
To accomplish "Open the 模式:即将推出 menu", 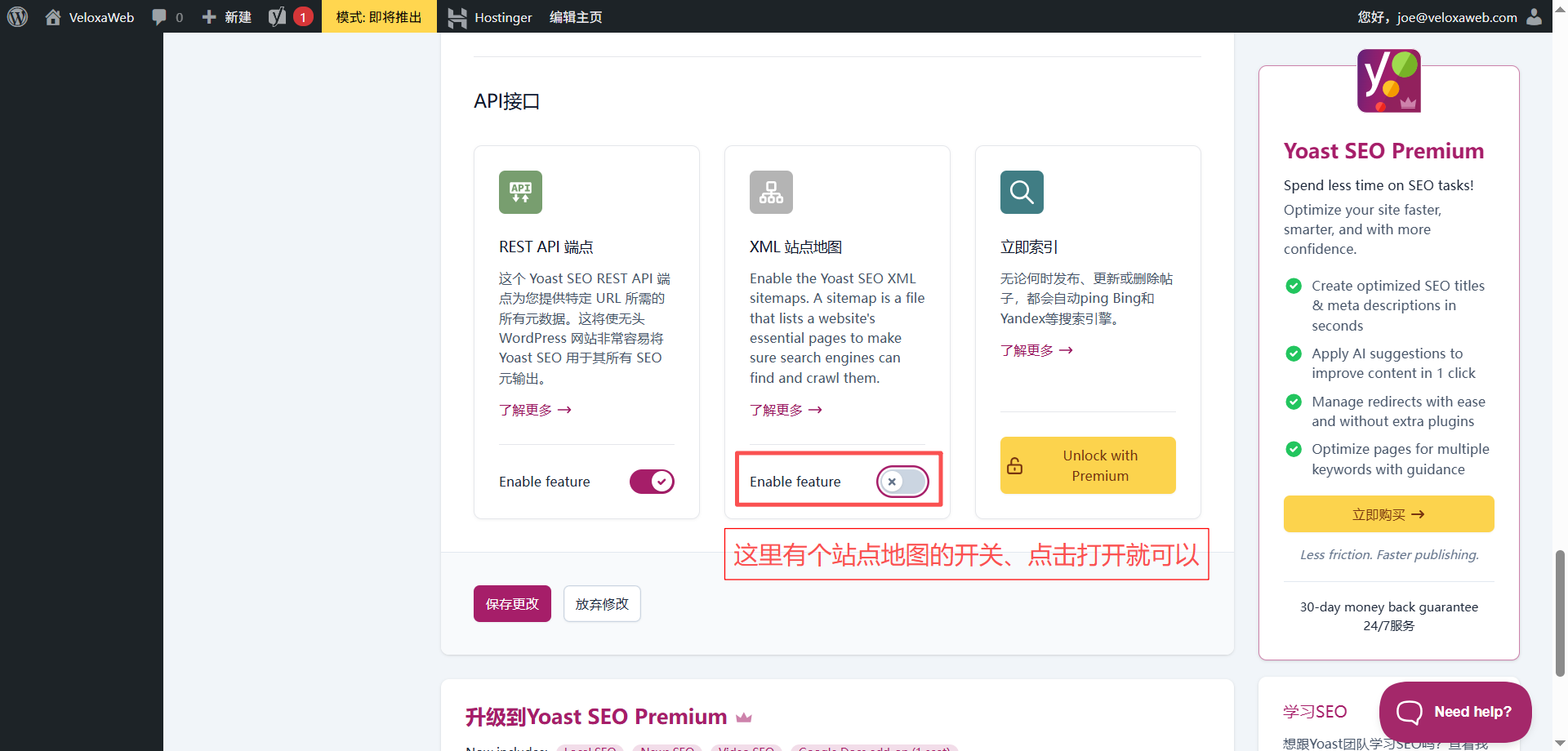I will (379, 16).
